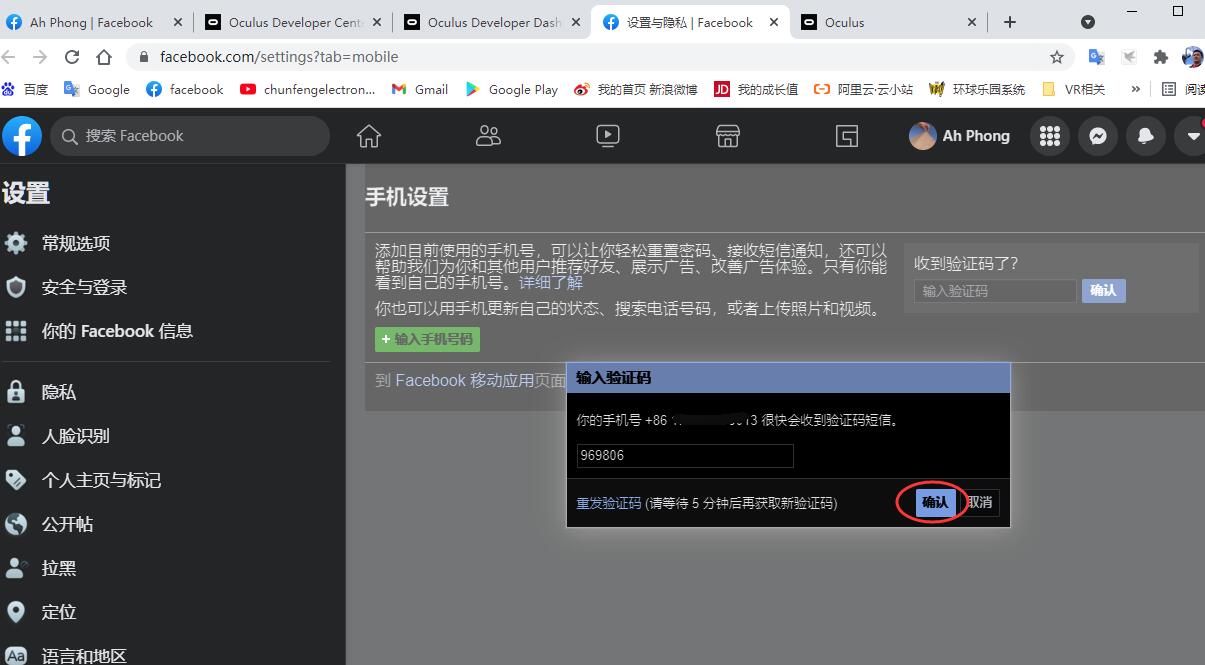
Task: Open the chunfengelectron YouTube bookmark
Action: (x=308, y=89)
